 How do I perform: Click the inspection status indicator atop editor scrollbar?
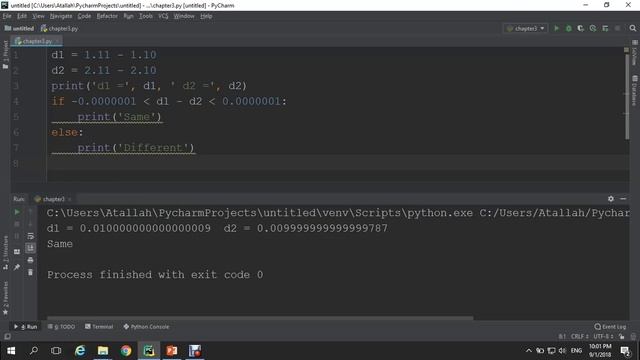(x=627, y=50)
